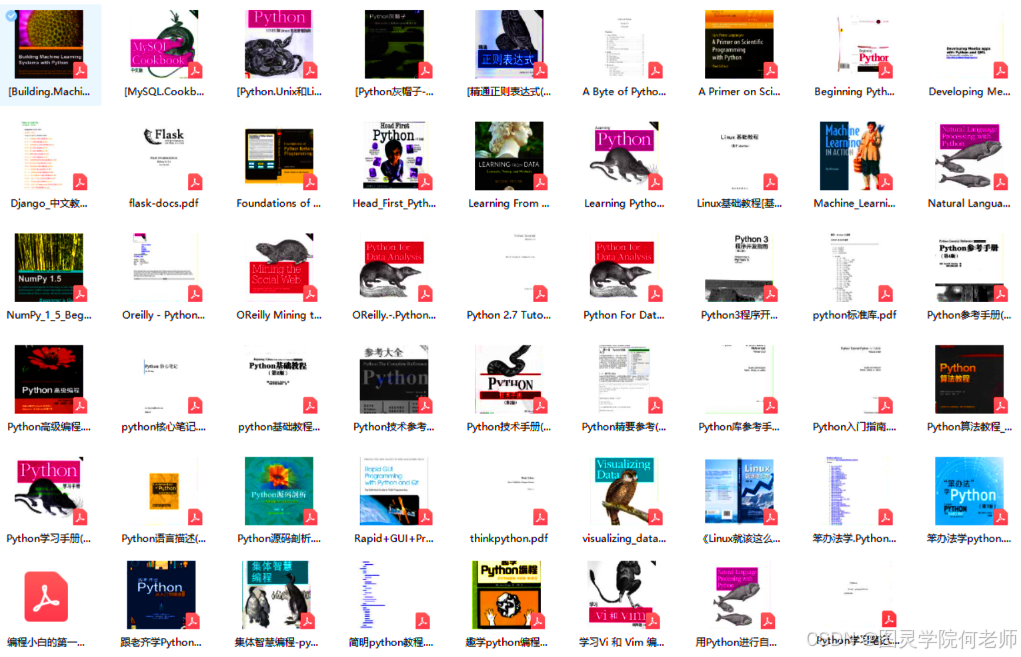Open the OReilly.-.Python... PDF icon

tap(394, 268)
